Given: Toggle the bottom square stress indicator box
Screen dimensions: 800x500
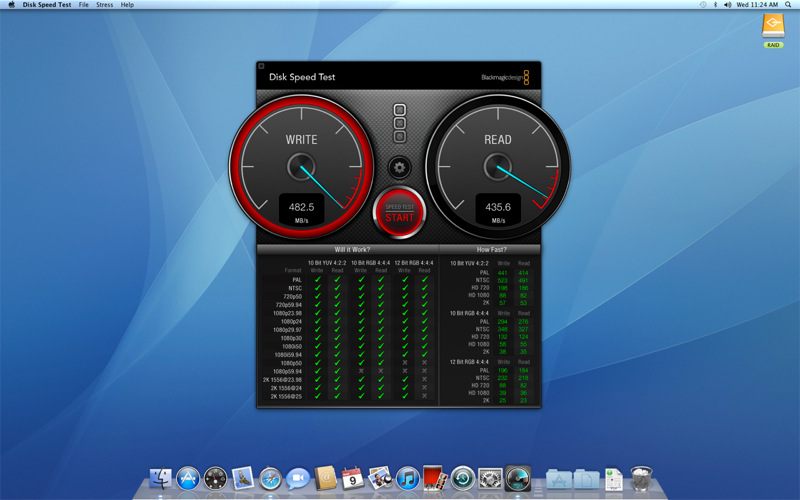Looking at the screenshot, I should pos(400,136).
